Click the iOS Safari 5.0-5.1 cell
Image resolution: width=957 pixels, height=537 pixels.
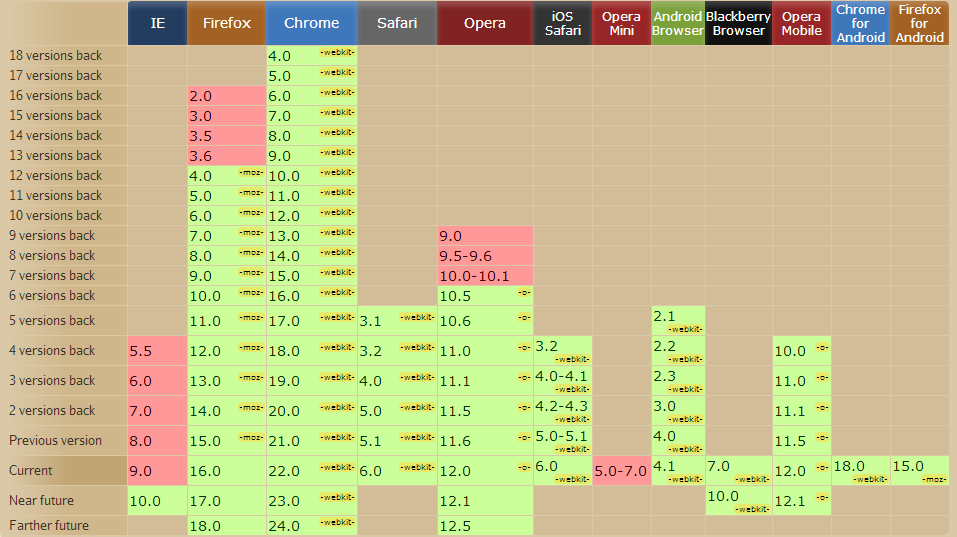point(562,441)
